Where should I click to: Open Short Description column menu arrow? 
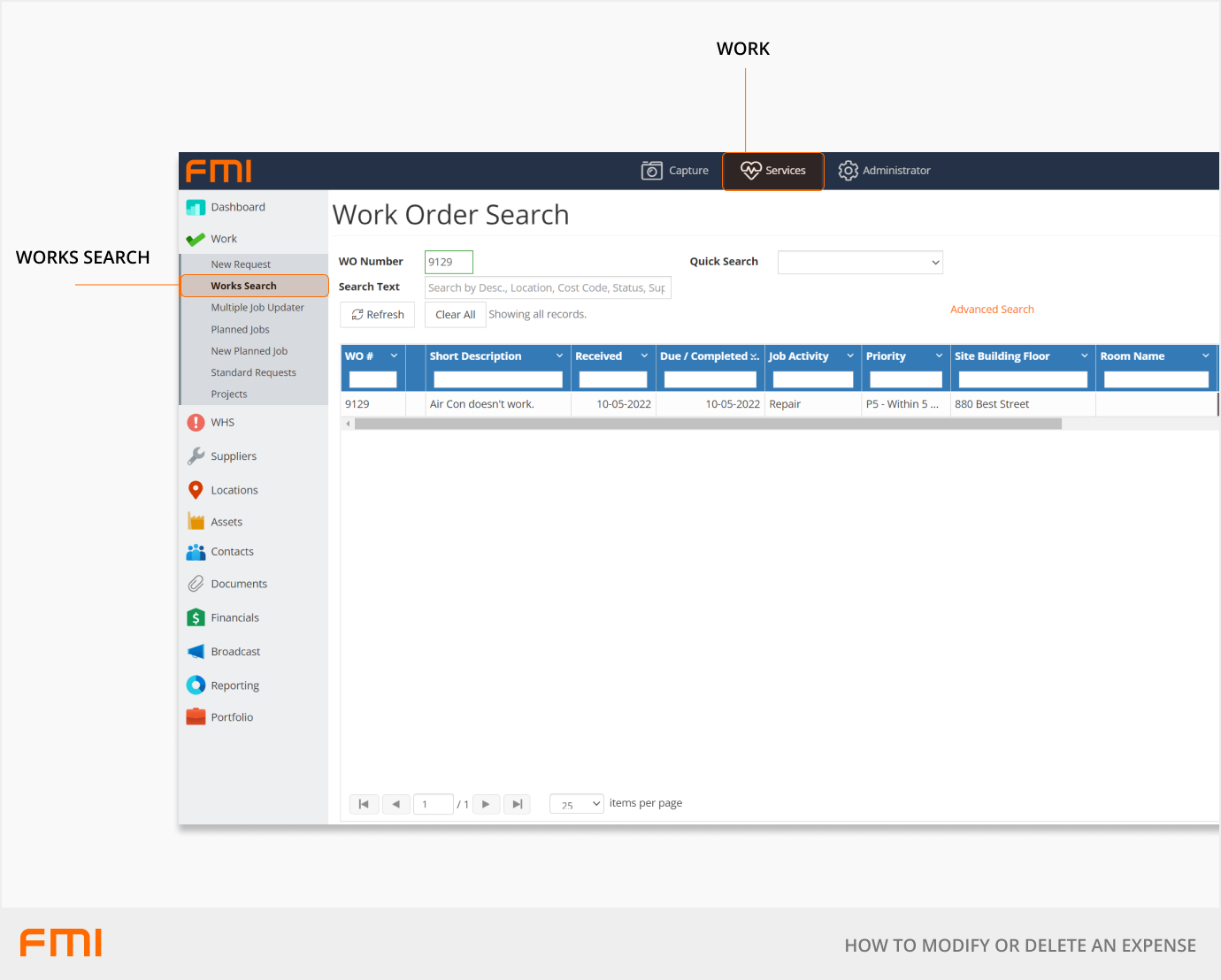559,356
